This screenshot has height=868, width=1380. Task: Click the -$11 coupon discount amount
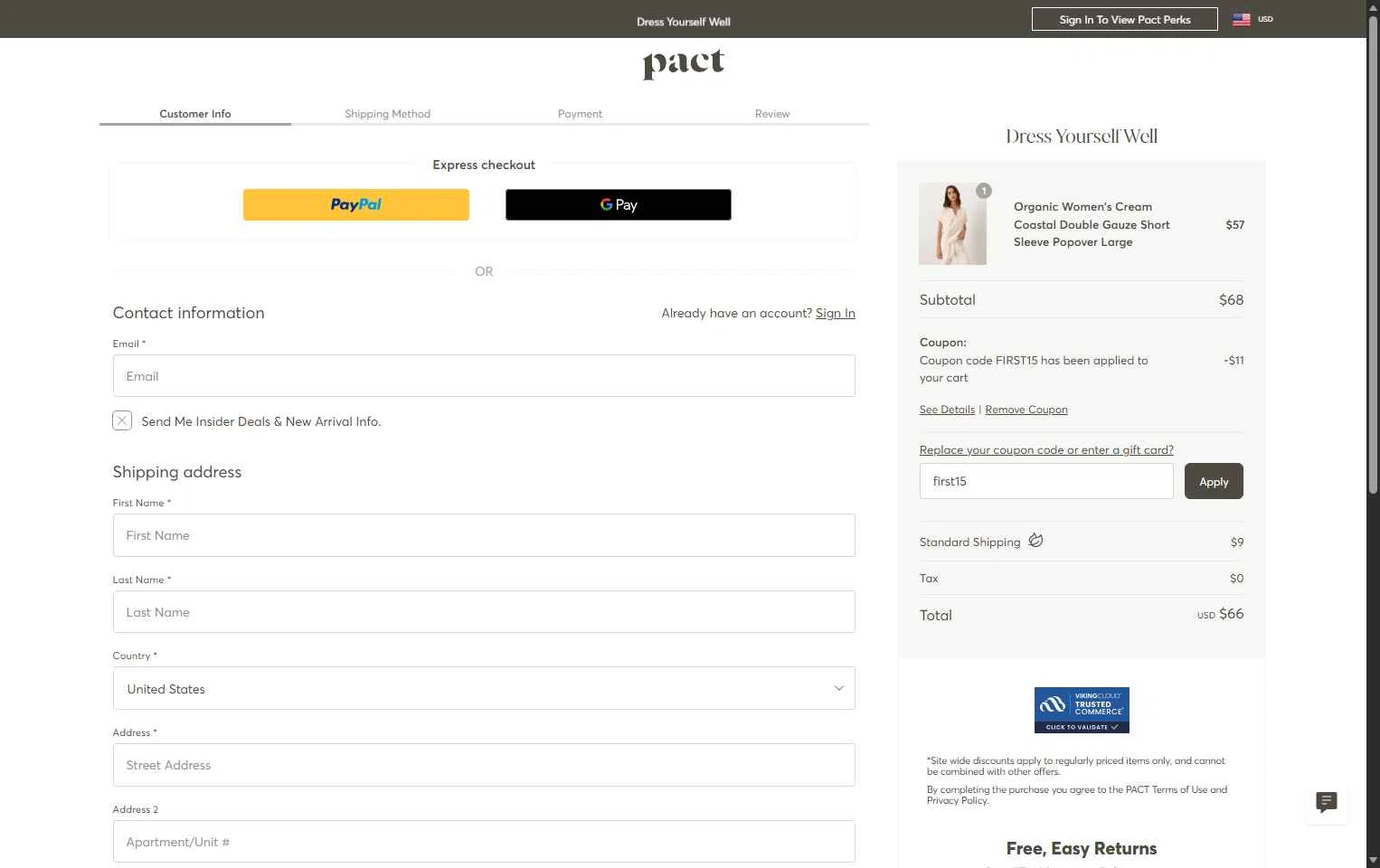point(1233,360)
